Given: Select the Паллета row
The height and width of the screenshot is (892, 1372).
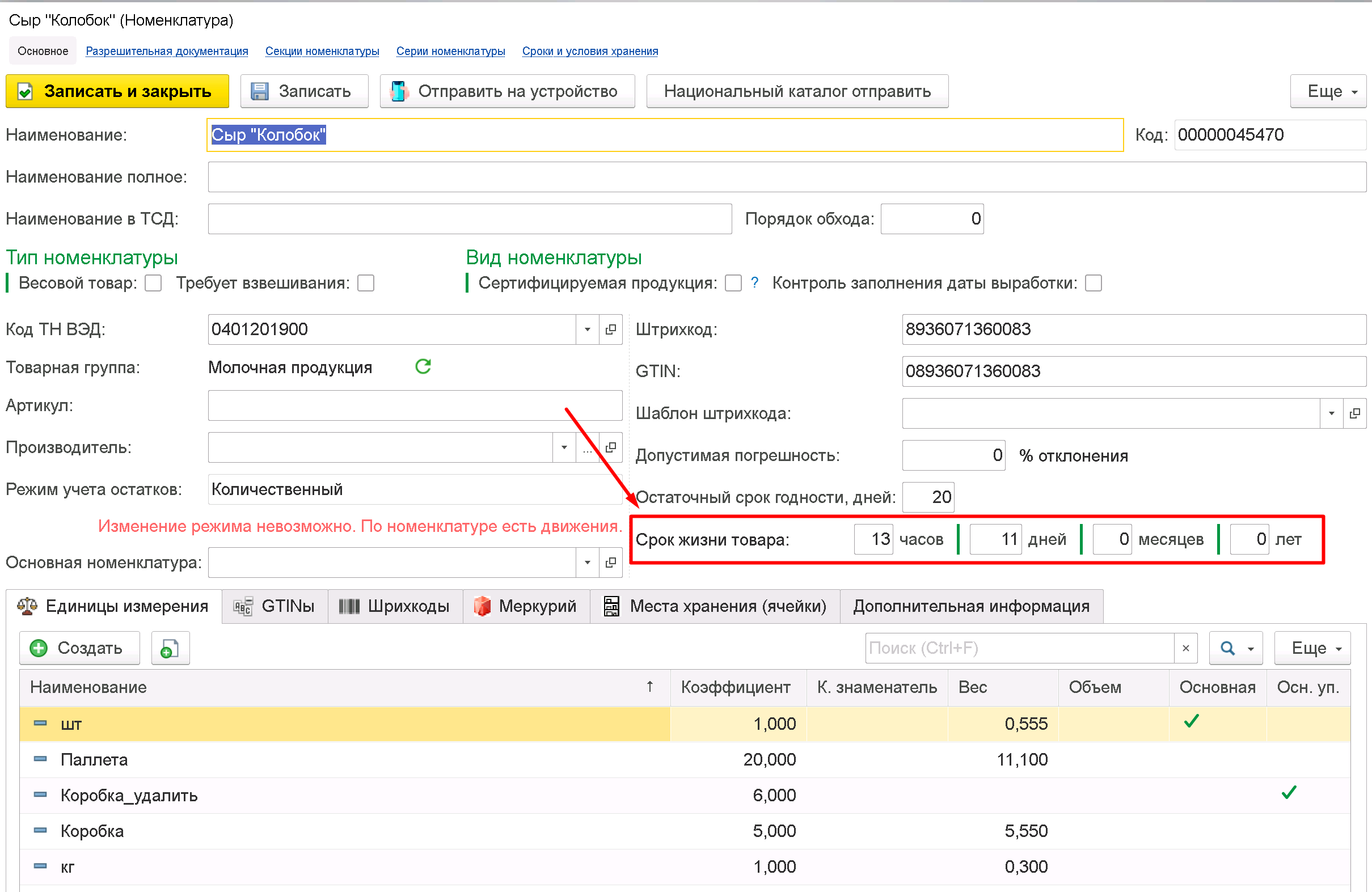Looking at the screenshot, I should 685,759.
